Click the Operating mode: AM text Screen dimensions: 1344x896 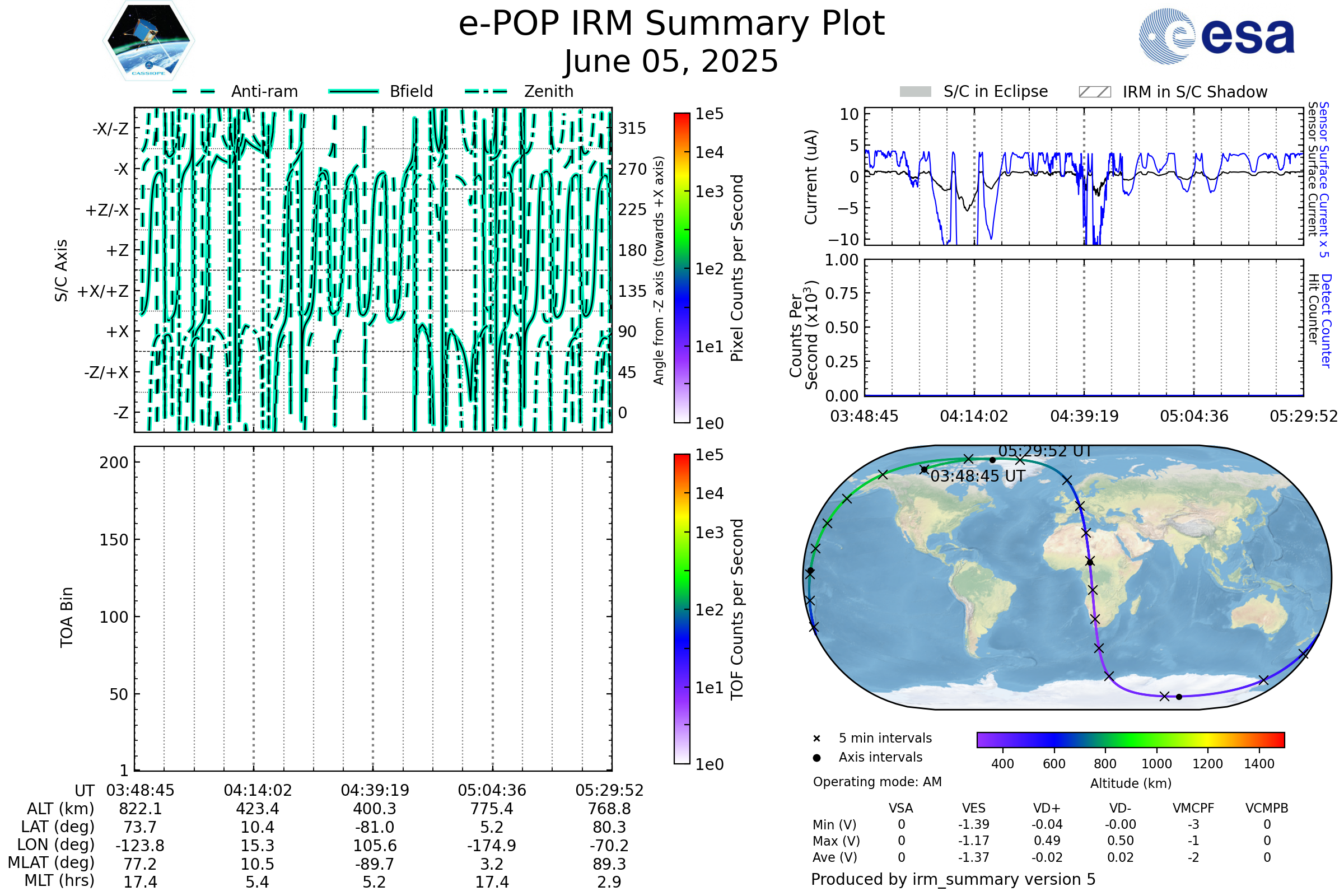(x=877, y=782)
